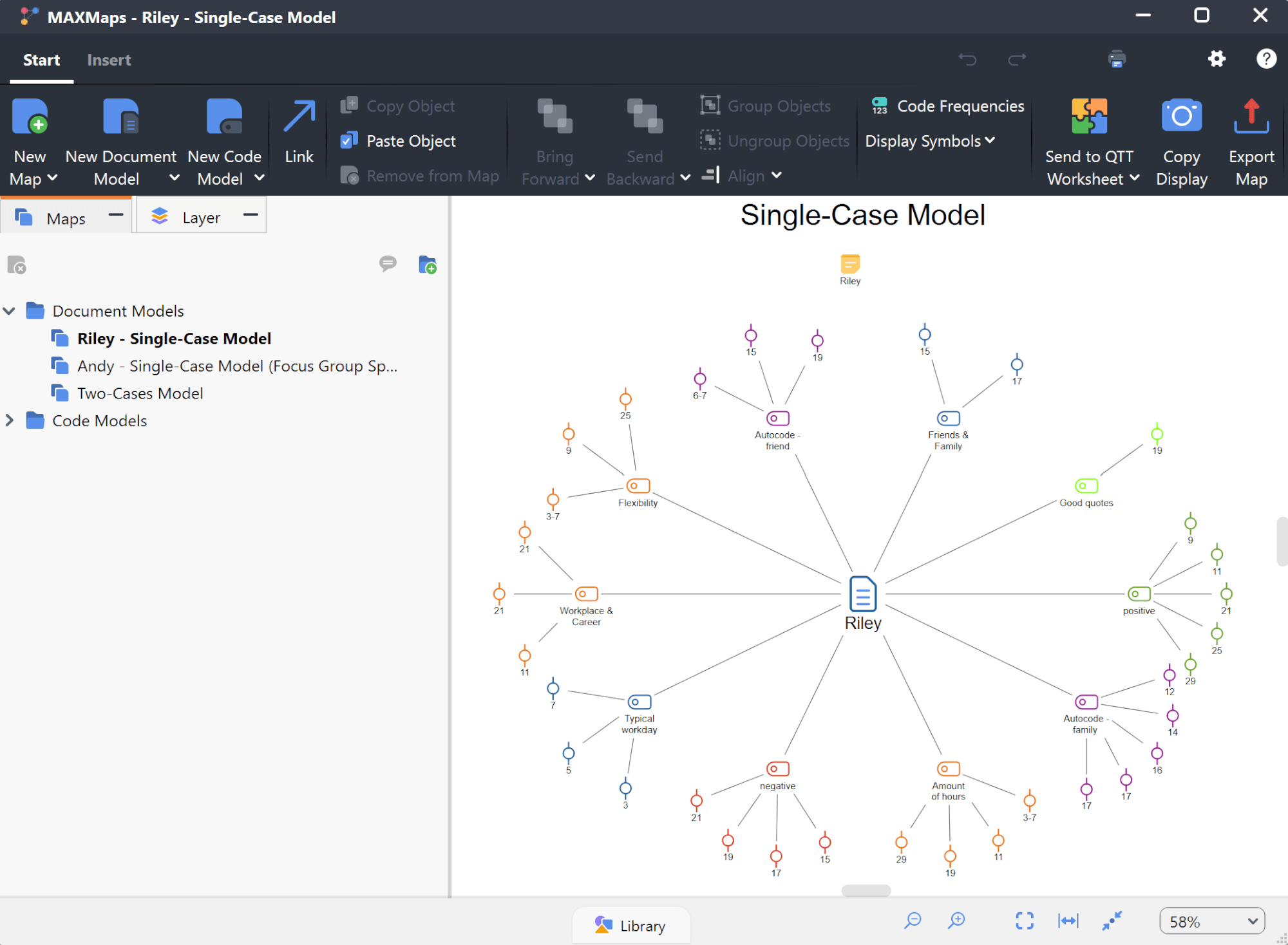Viewport: 1288px width, 945px height.
Task: Click Remove from Map
Action: click(x=420, y=176)
